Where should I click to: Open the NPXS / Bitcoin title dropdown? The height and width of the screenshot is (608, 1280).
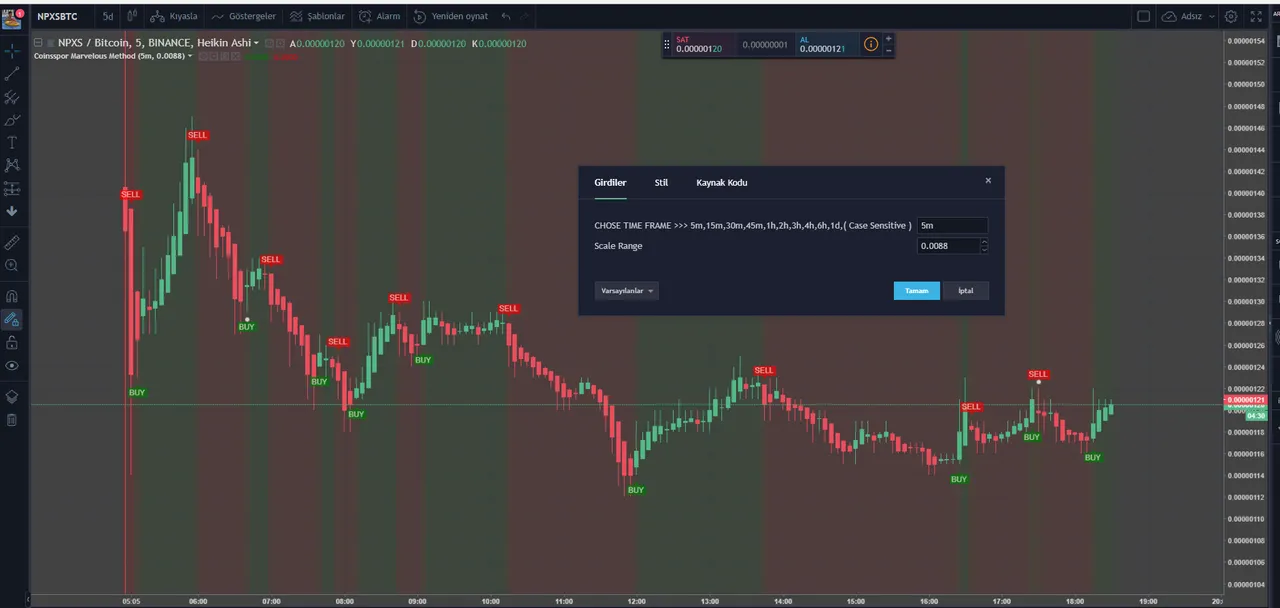coord(256,43)
